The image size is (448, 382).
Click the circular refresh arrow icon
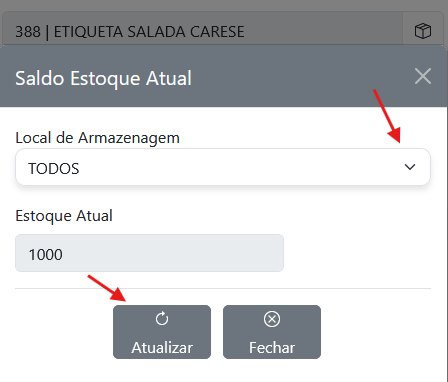162,319
